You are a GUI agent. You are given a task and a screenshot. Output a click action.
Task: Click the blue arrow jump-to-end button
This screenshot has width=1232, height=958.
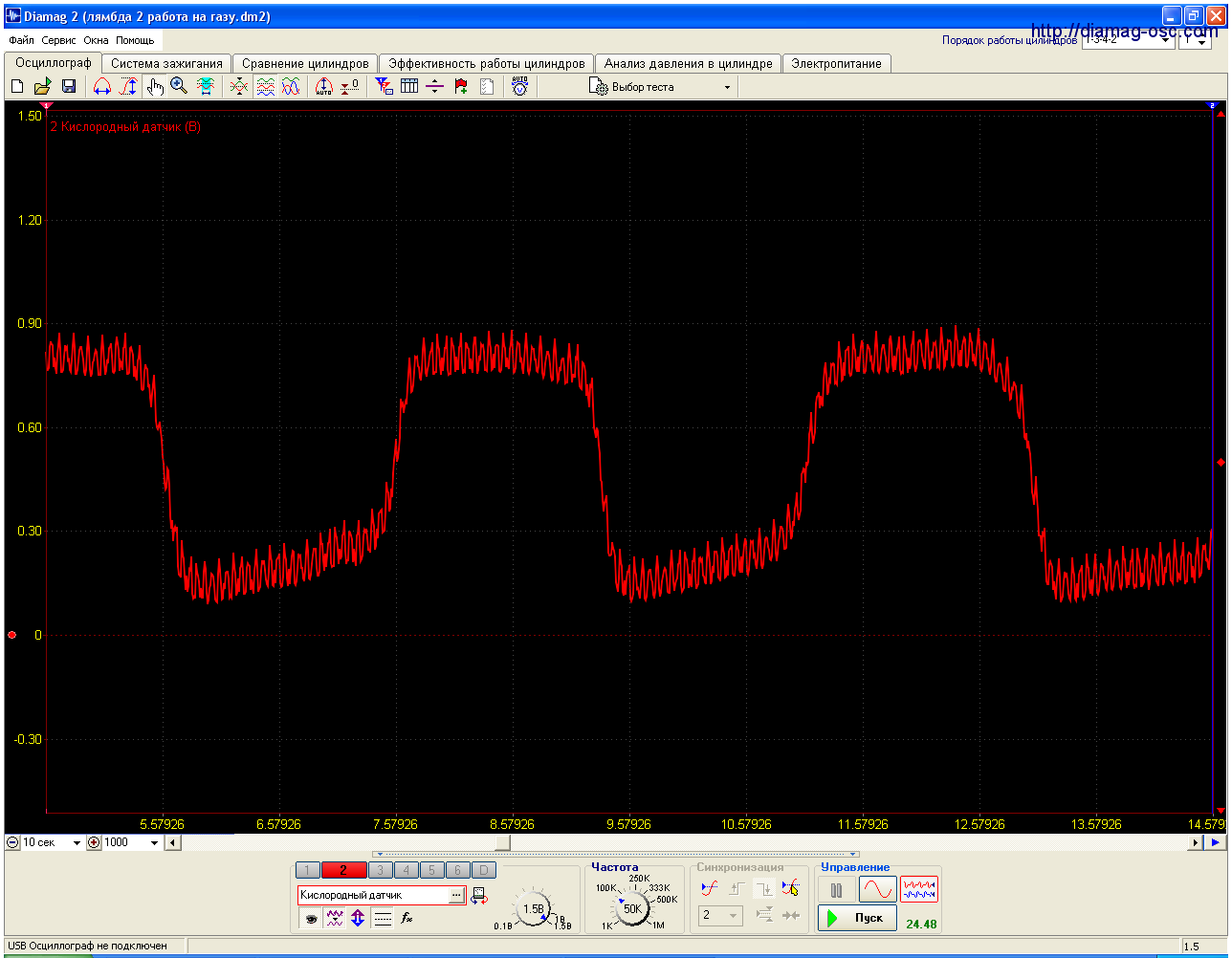pyautogui.click(x=1215, y=842)
